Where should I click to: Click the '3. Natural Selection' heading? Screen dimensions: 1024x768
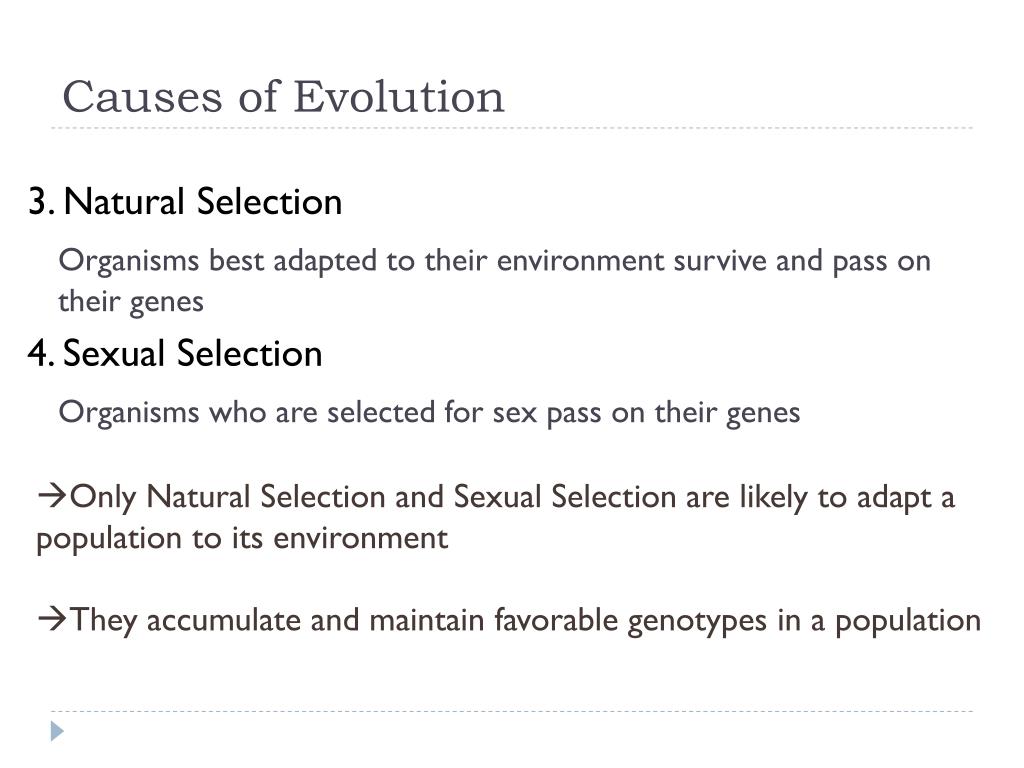click(x=185, y=201)
